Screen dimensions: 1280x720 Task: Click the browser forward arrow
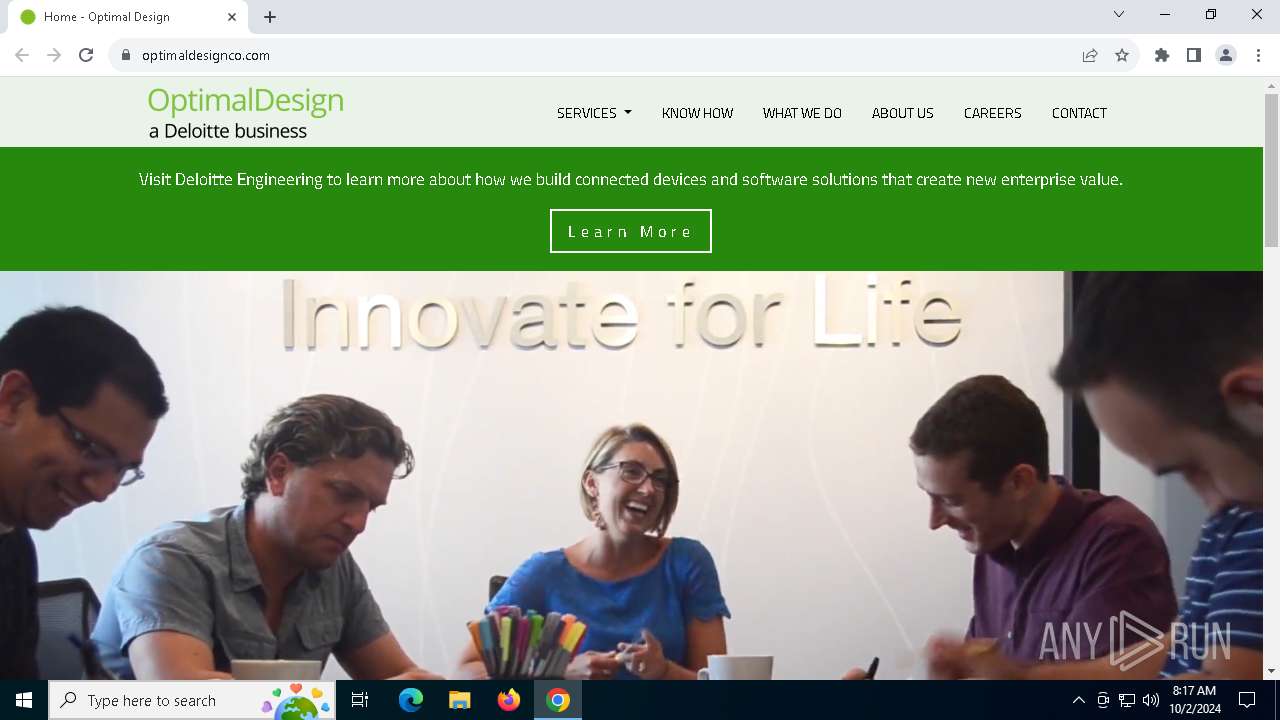[x=54, y=55]
